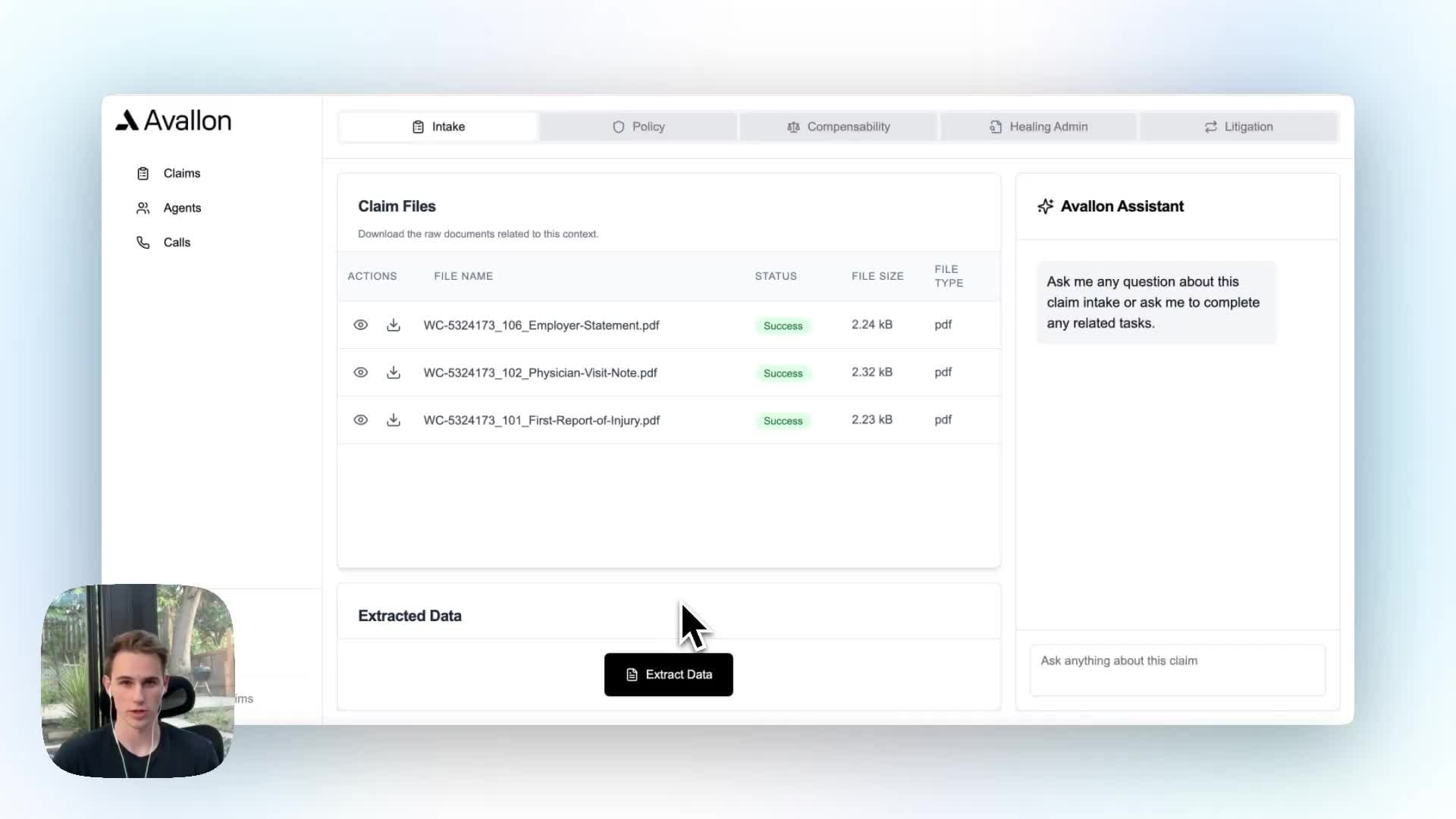
Task: Download the First-Report-of-Injury pdf file
Action: coord(393,420)
